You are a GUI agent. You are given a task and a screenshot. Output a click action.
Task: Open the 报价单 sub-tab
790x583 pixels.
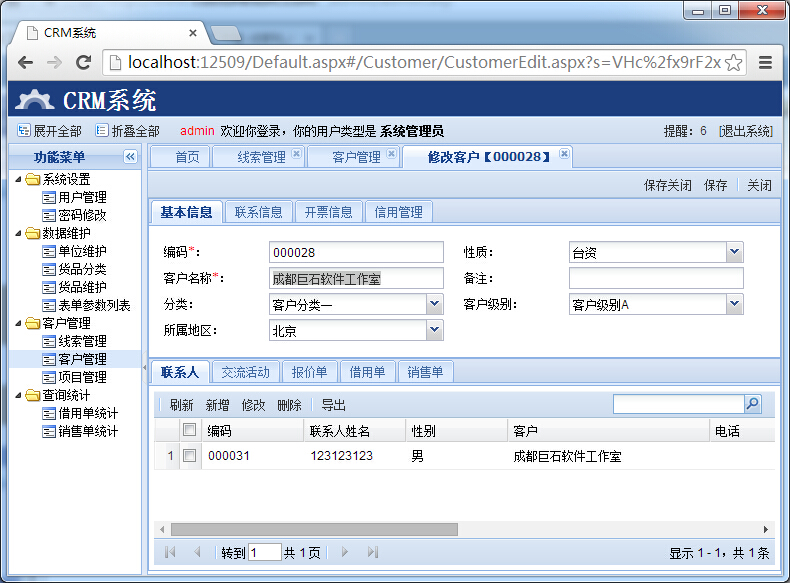(x=309, y=372)
